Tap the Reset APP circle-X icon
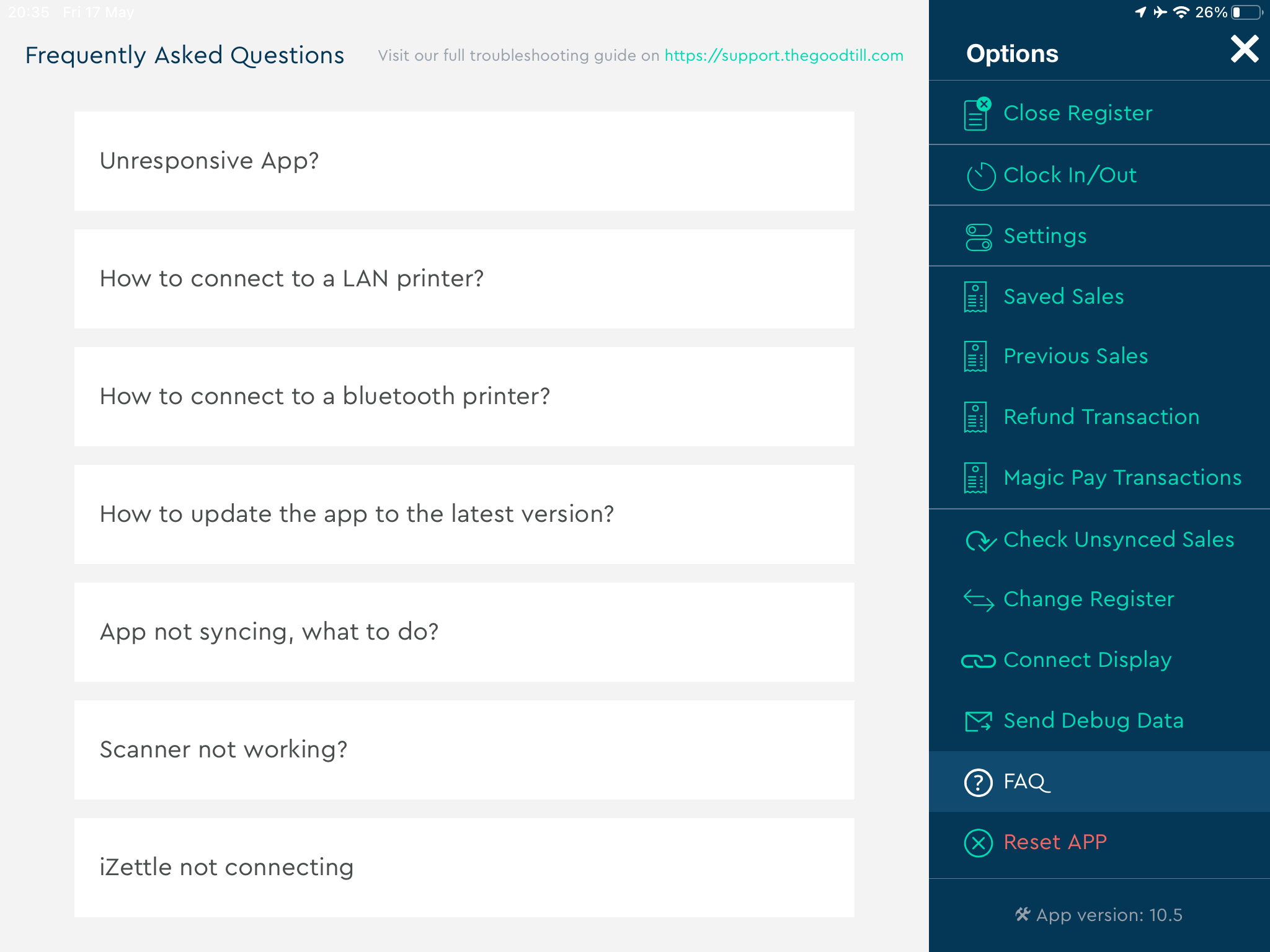 [978, 843]
